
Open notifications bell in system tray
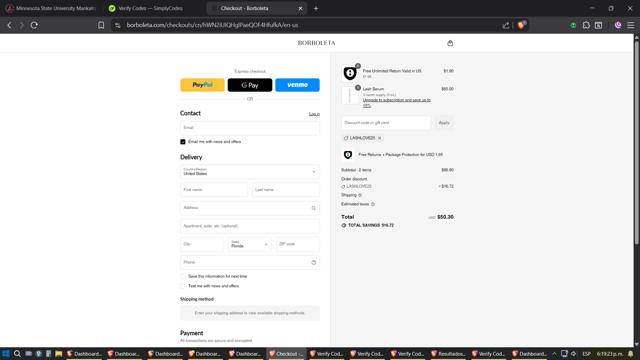(x=631, y=354)
